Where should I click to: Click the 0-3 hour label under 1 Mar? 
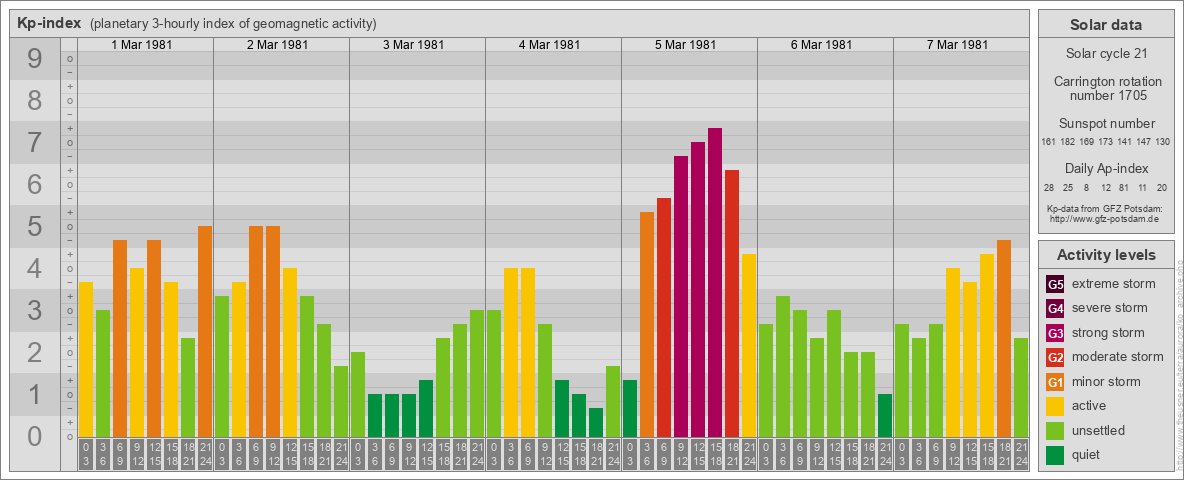86,455
